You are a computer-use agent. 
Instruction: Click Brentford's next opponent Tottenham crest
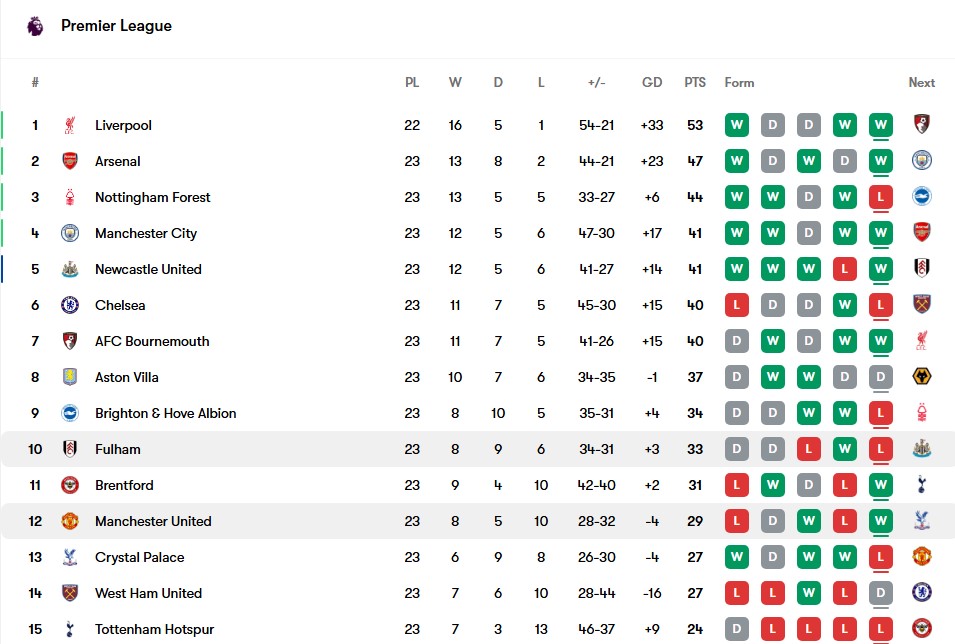(x=922, y=484)
